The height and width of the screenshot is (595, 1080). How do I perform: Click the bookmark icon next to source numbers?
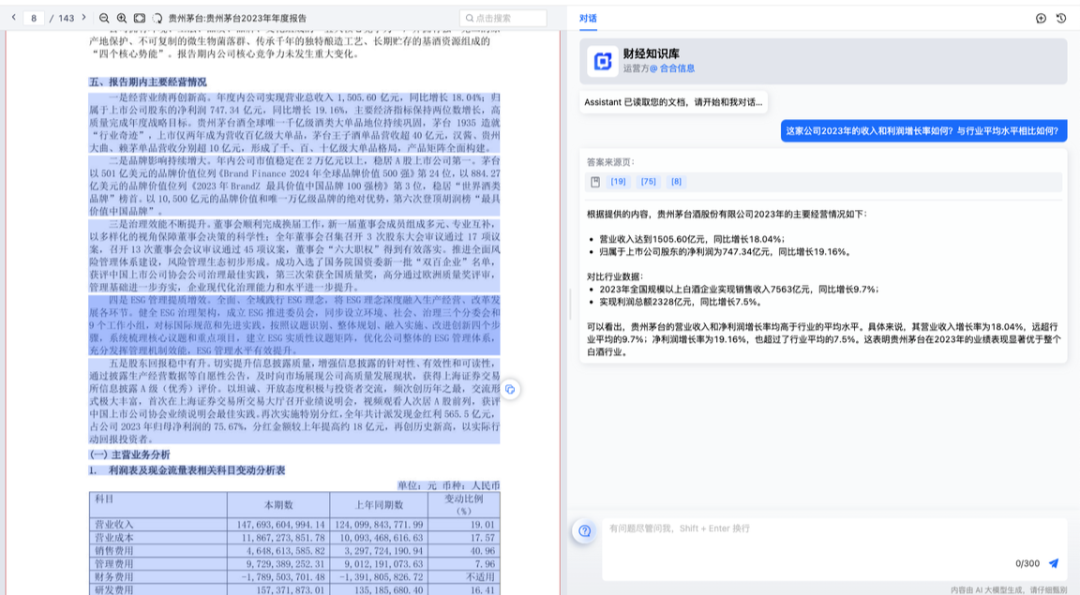point(595,181)
